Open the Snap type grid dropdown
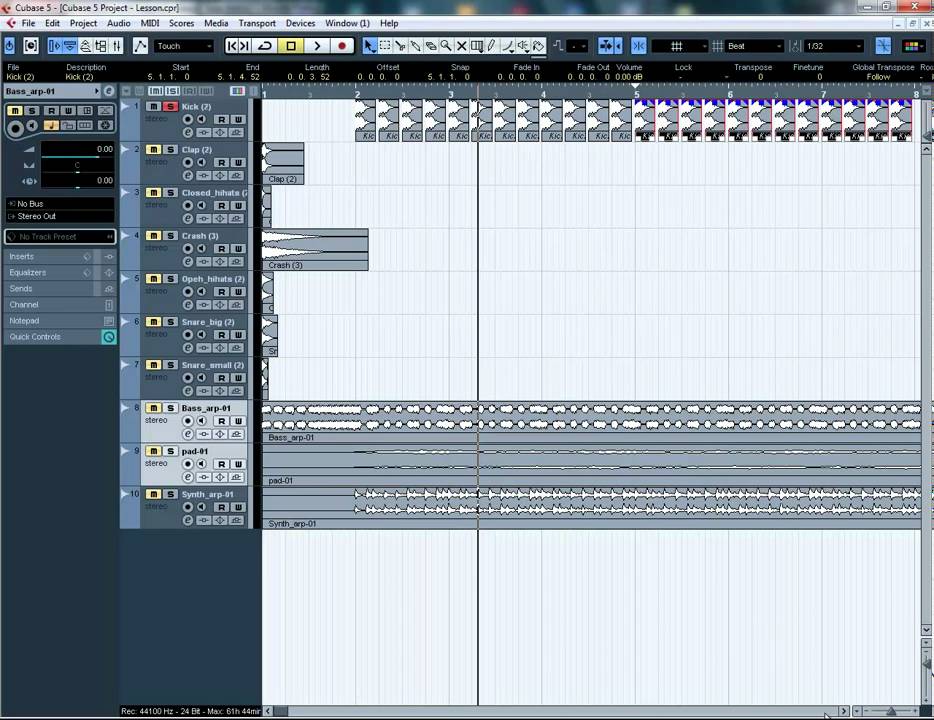 680,46
